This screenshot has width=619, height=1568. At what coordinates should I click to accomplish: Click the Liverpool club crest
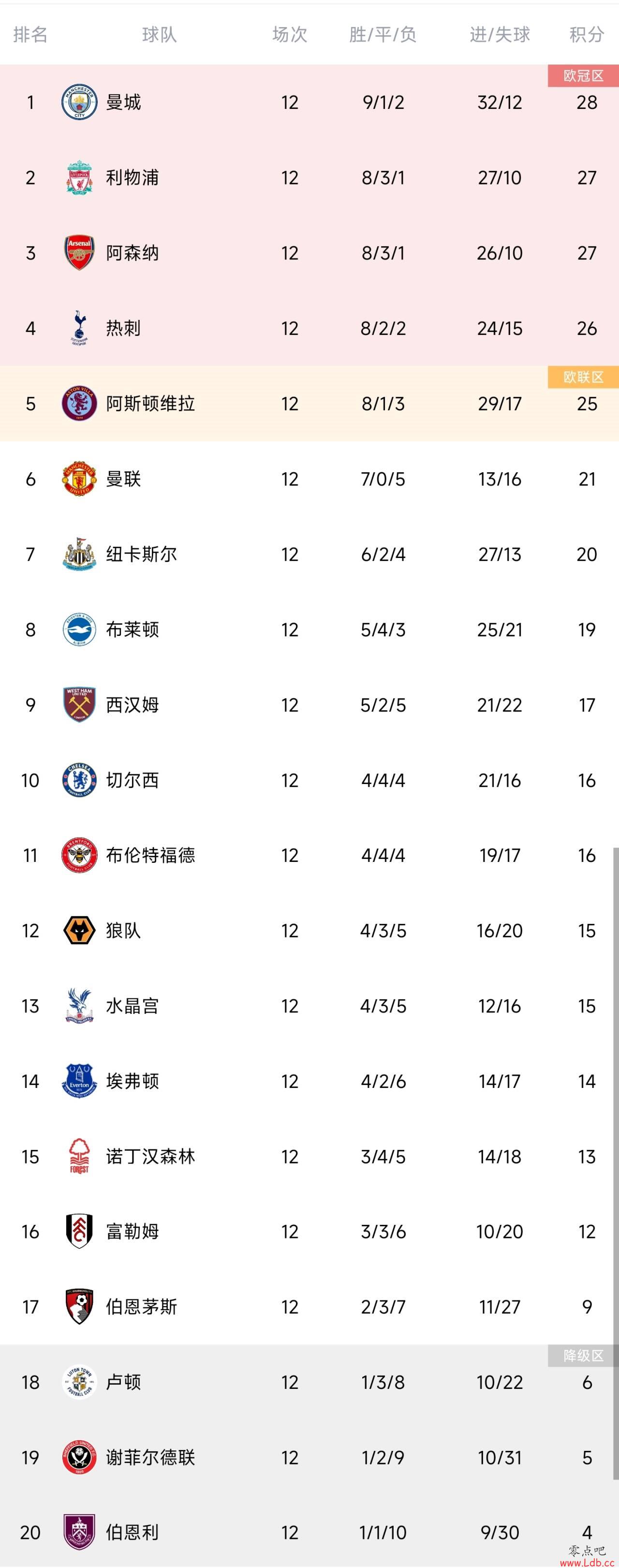(x=79, y=178)
